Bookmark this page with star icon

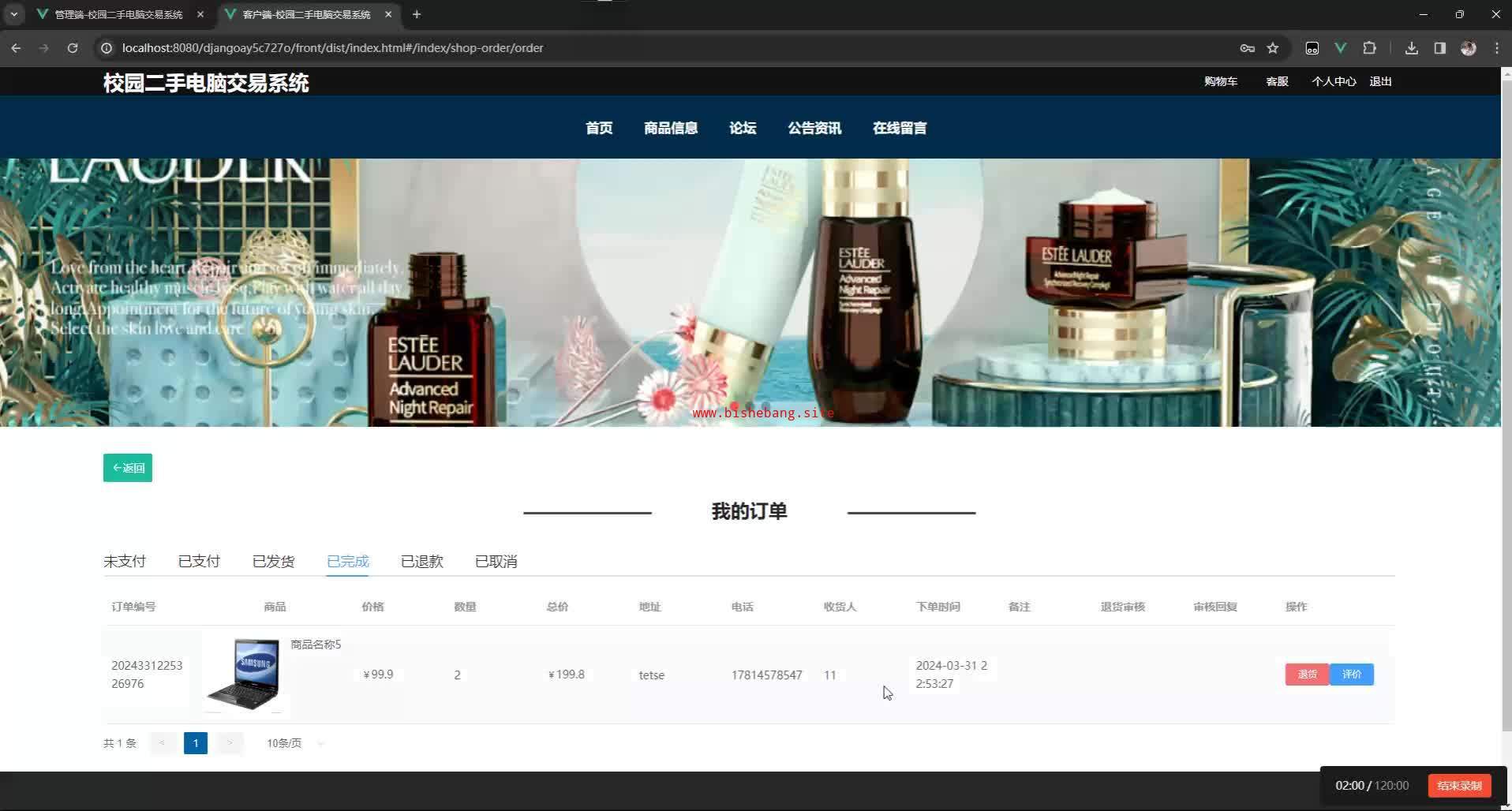pyautogui.click(x=1273, y=48)
